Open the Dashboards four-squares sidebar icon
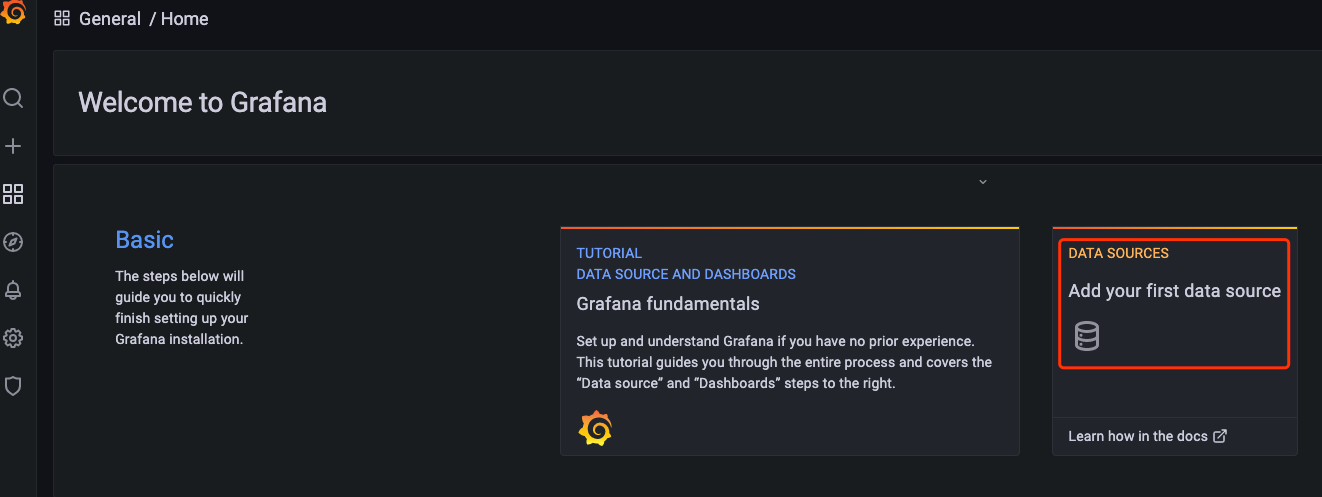1322x497 pixels. click(x=13, y=194)
